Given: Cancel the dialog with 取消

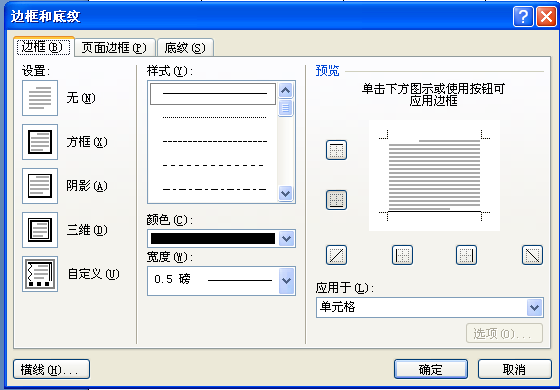Looking at the screenshot, I should tap(515, 369).
